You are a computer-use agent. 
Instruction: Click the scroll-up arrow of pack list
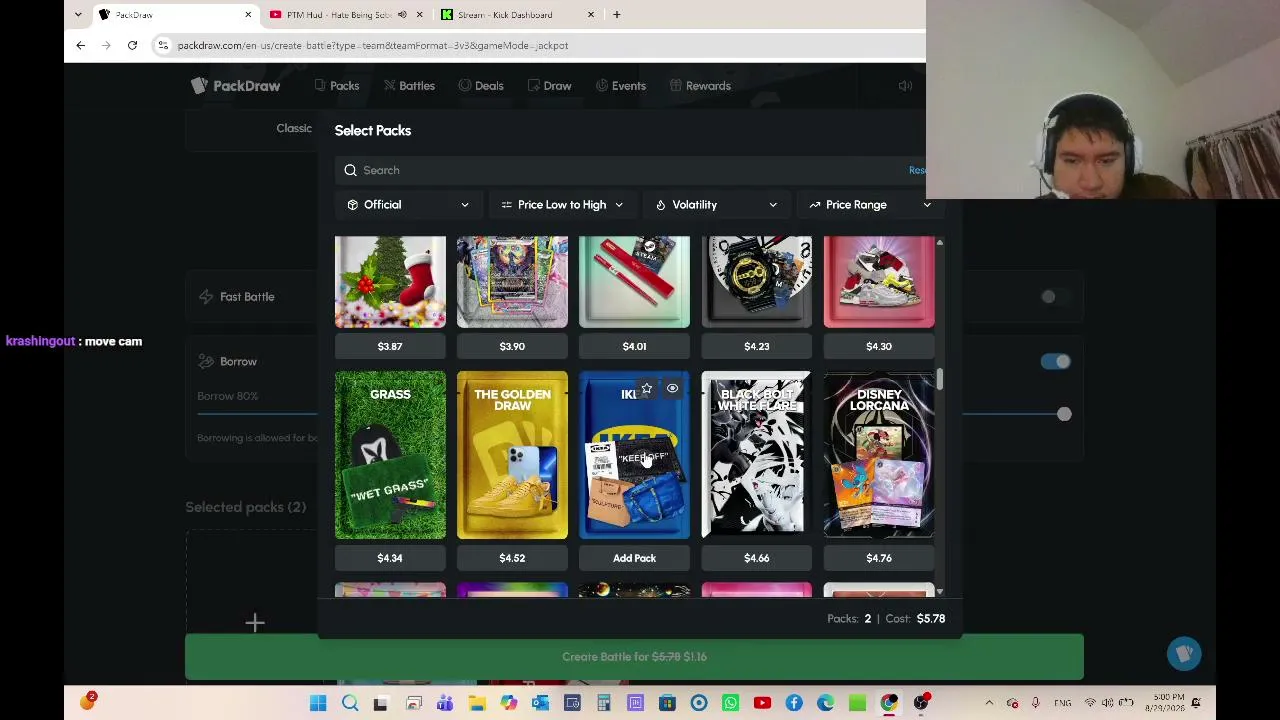coord(940,243)
